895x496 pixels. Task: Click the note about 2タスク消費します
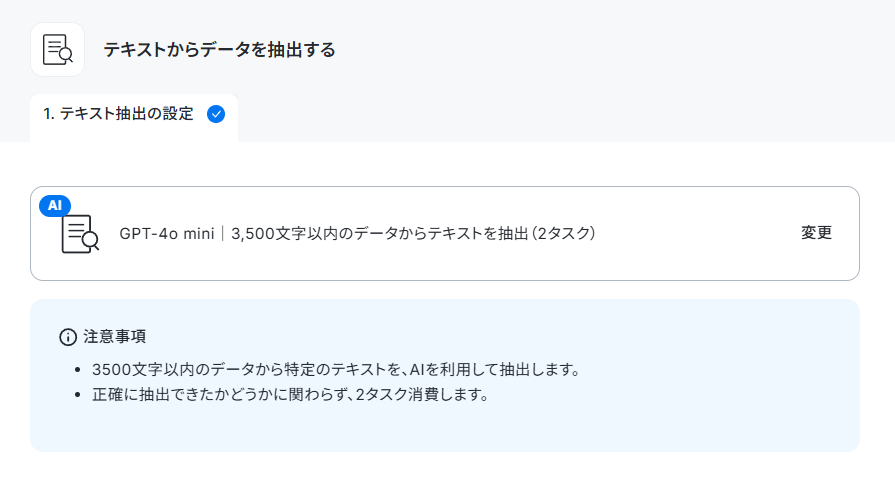click(290, 395)
